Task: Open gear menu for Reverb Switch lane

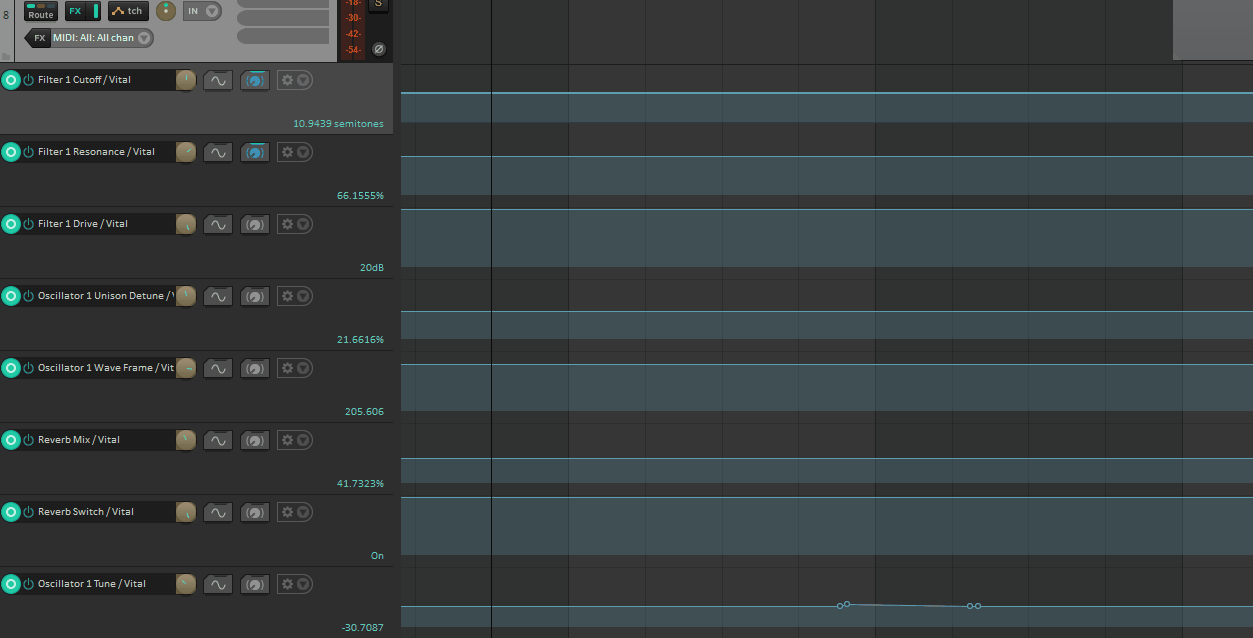Action: pyautogui.click(x=295, y=512)
